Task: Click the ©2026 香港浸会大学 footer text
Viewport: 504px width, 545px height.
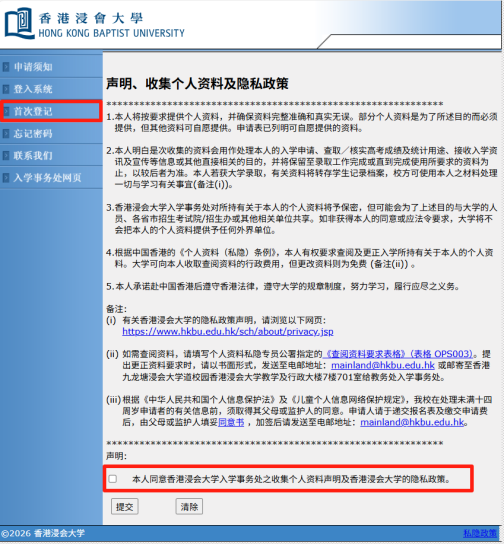Action: (43, 533)
